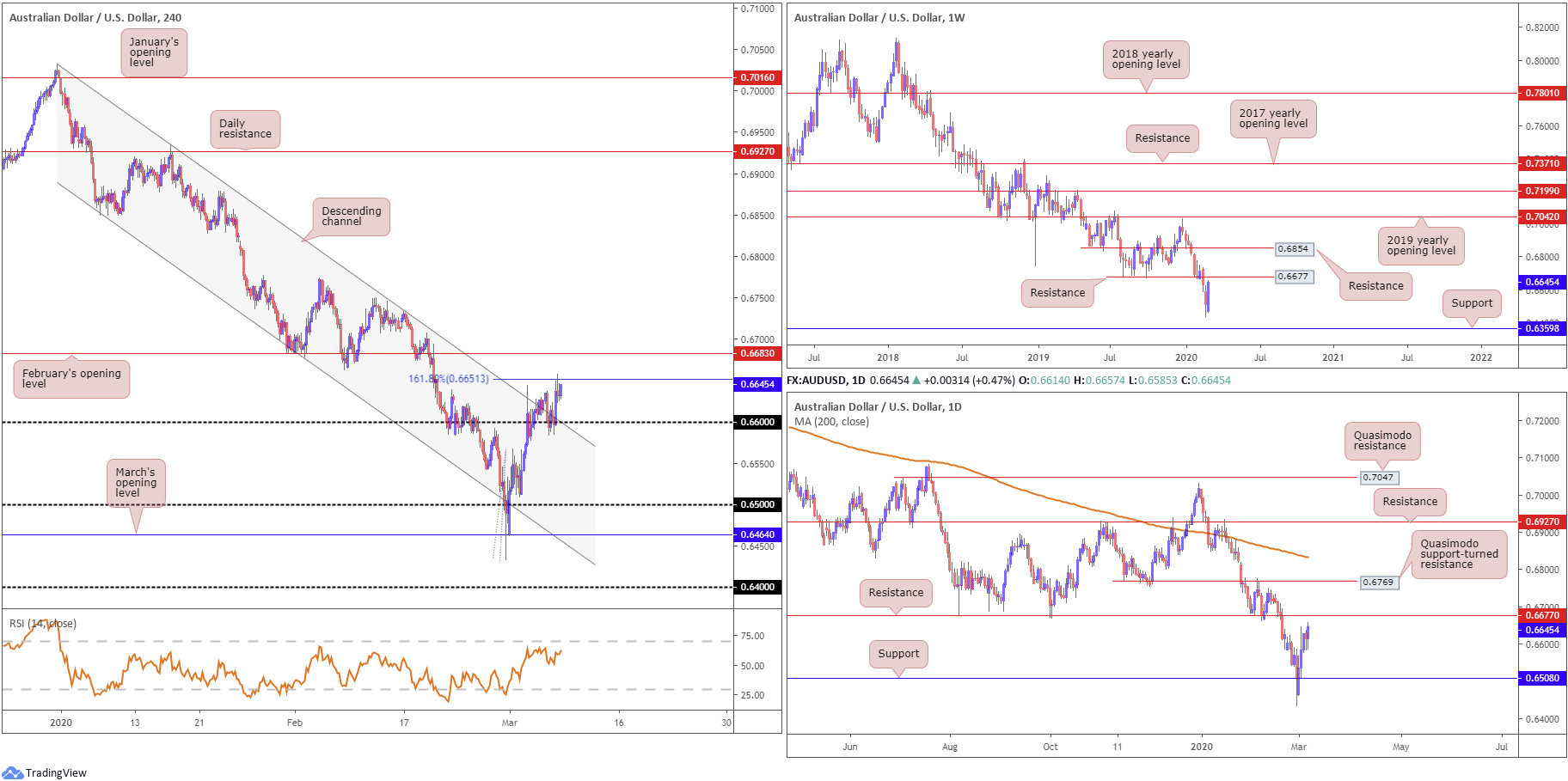The image size is (1568, 781).
Task: Click the daily Support callout
Action: click(x=898, y=654)
